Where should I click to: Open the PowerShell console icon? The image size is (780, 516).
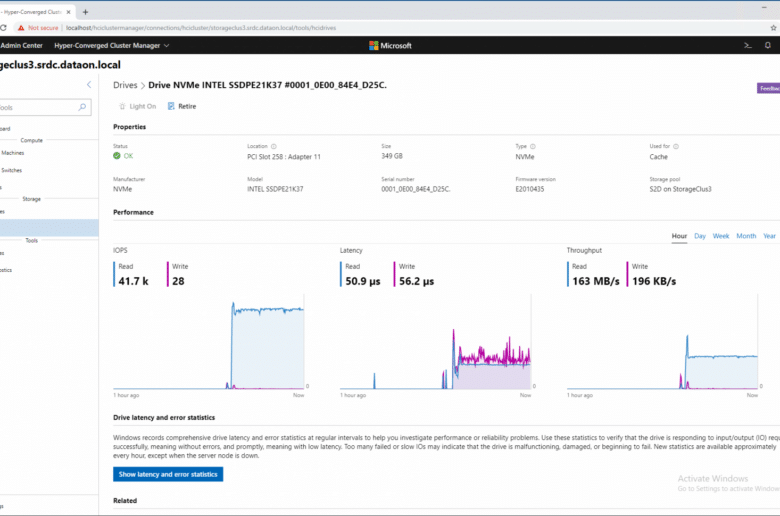point(747,45)
